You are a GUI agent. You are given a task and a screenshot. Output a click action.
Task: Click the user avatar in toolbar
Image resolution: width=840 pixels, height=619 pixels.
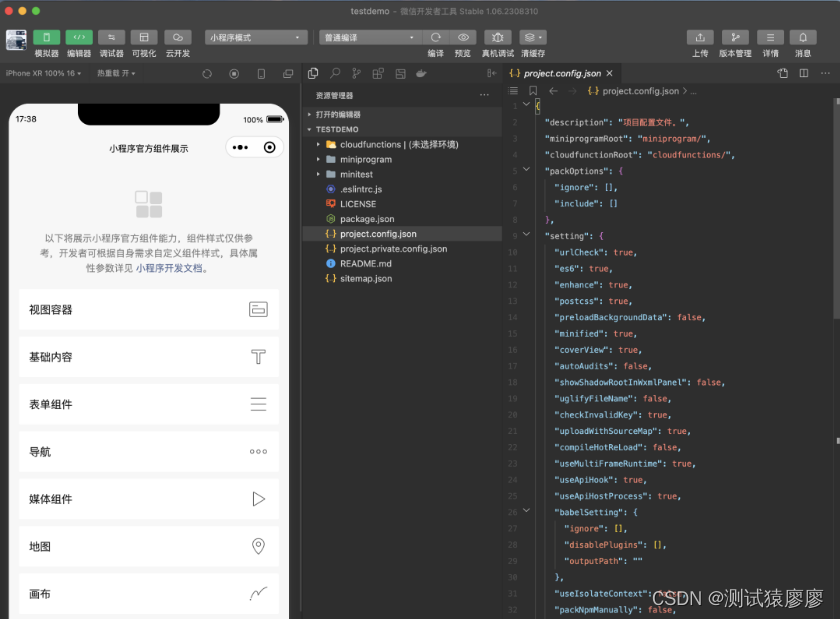point(16,40)
